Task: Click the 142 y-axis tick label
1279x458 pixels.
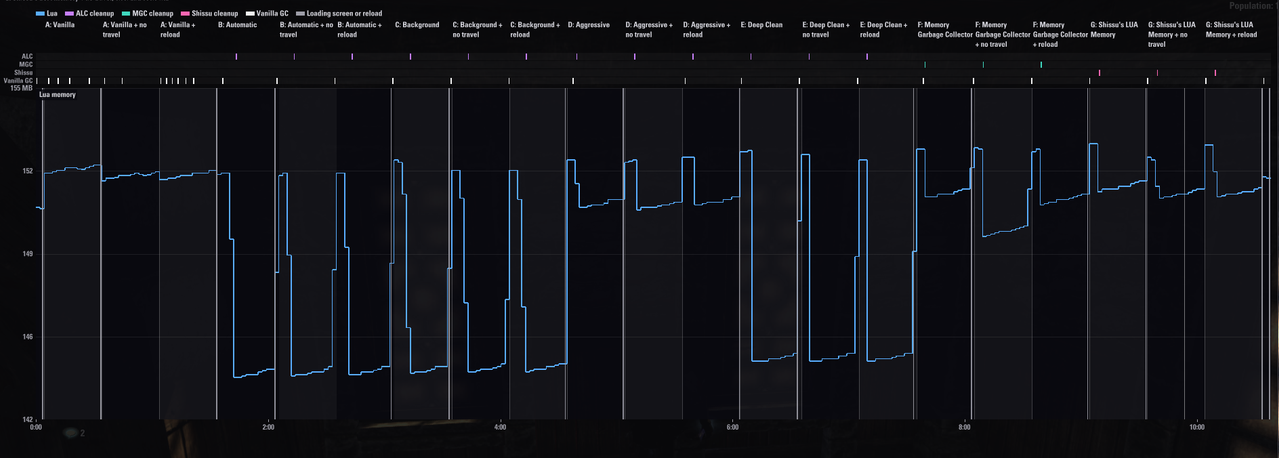Action: tap(28, 420)
